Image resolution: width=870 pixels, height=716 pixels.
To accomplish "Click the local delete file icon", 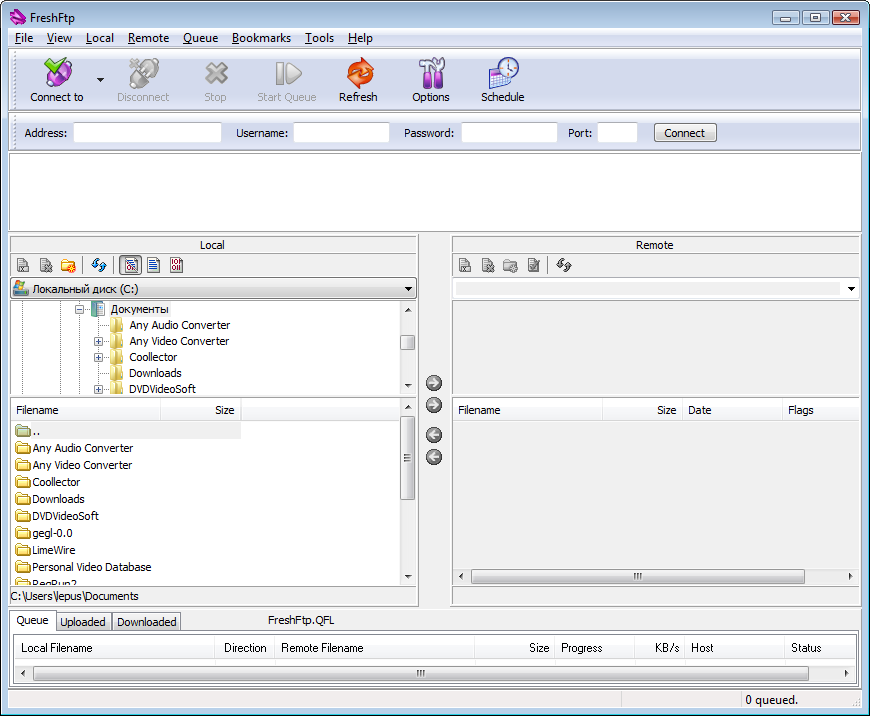I will [46, 265].
